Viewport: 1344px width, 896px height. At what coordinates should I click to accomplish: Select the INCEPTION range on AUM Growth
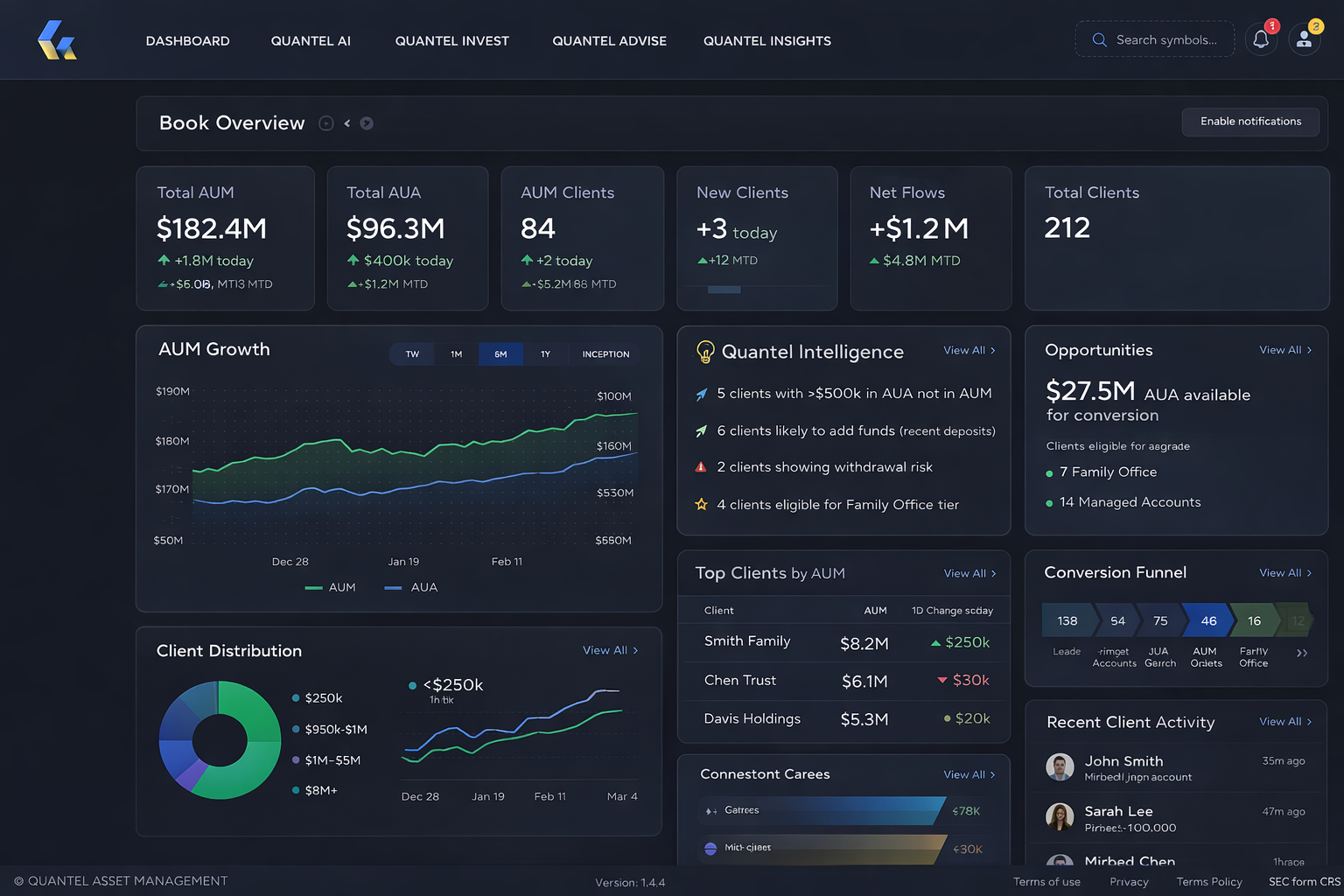605,354
